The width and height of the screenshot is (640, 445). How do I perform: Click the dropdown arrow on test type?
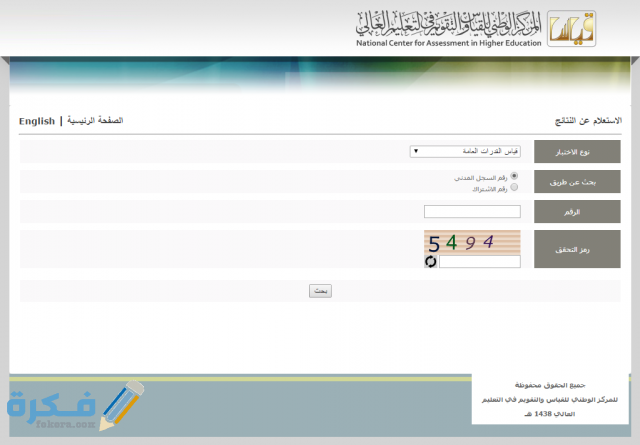pyautogui.click(x=416, y=151)
